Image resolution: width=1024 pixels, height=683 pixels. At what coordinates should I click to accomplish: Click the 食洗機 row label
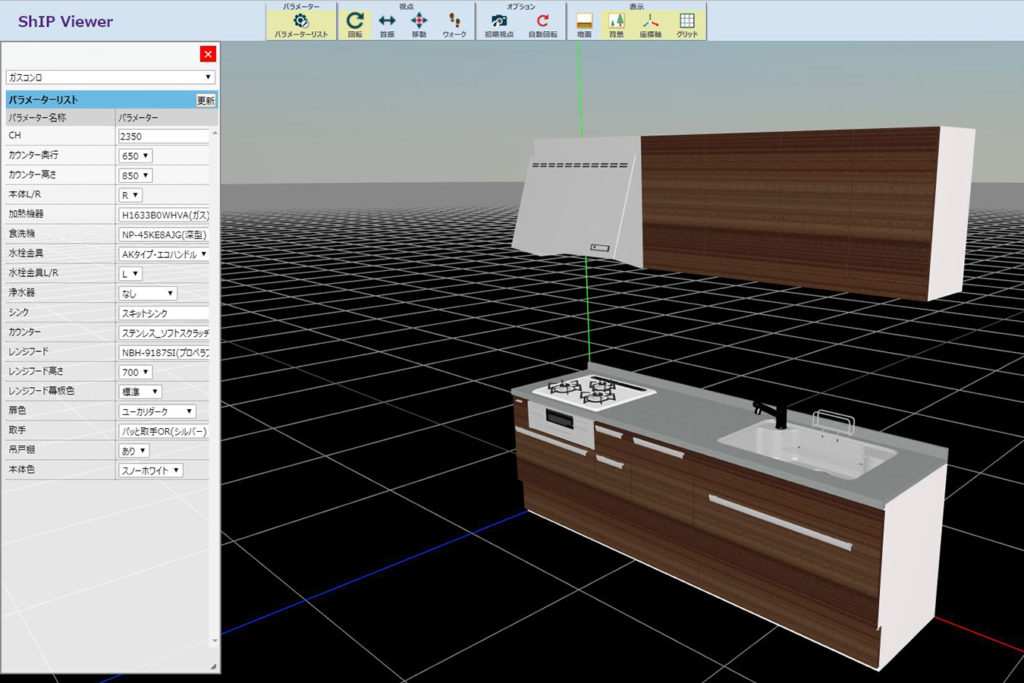point(22,234)
